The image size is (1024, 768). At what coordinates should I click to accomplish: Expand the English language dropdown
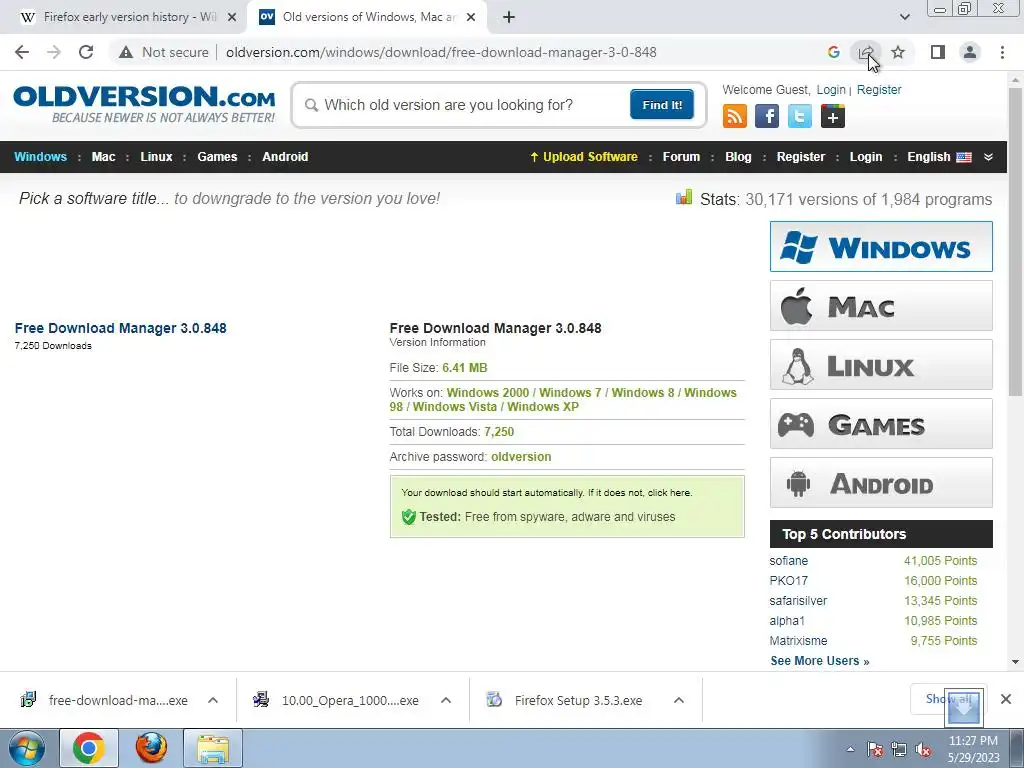pyautogui.click(x=939, y=157)
